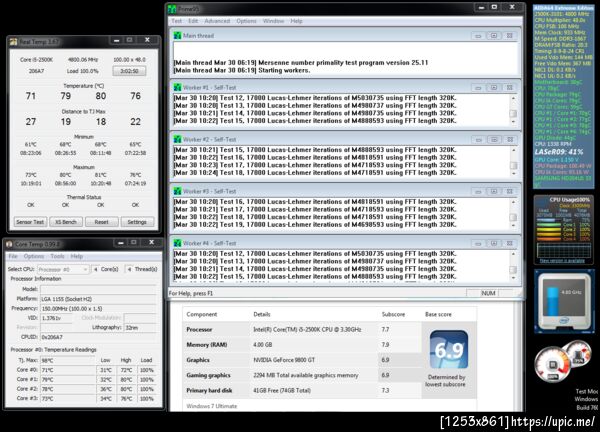This screenshot has width=600, height=432.
Task: Click the Worker #1 Self-Test window icon
Action: pyautogui.click(x=177, y=87)
